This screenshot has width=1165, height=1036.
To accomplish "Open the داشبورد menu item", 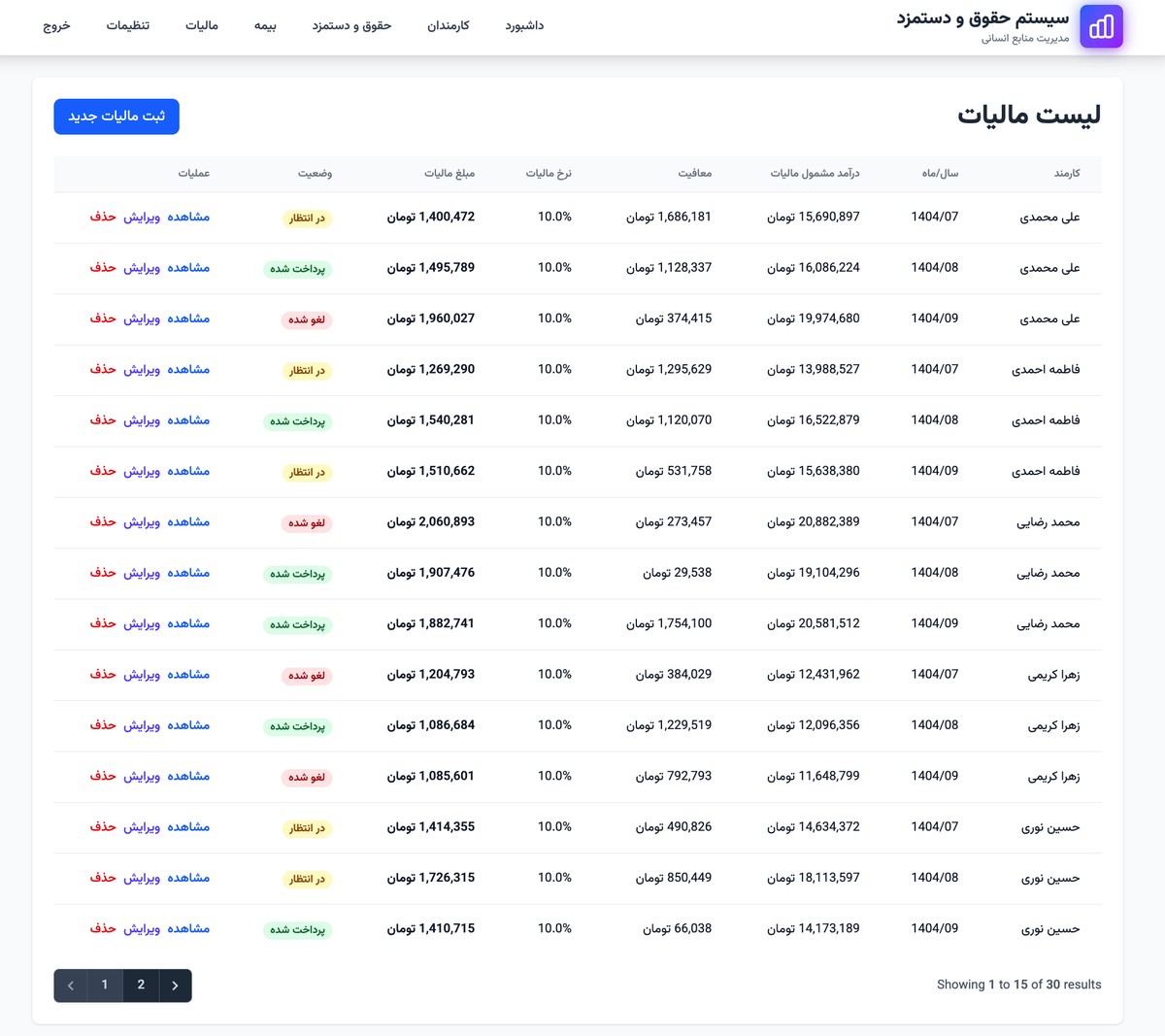I will click(x=524, y=26).
